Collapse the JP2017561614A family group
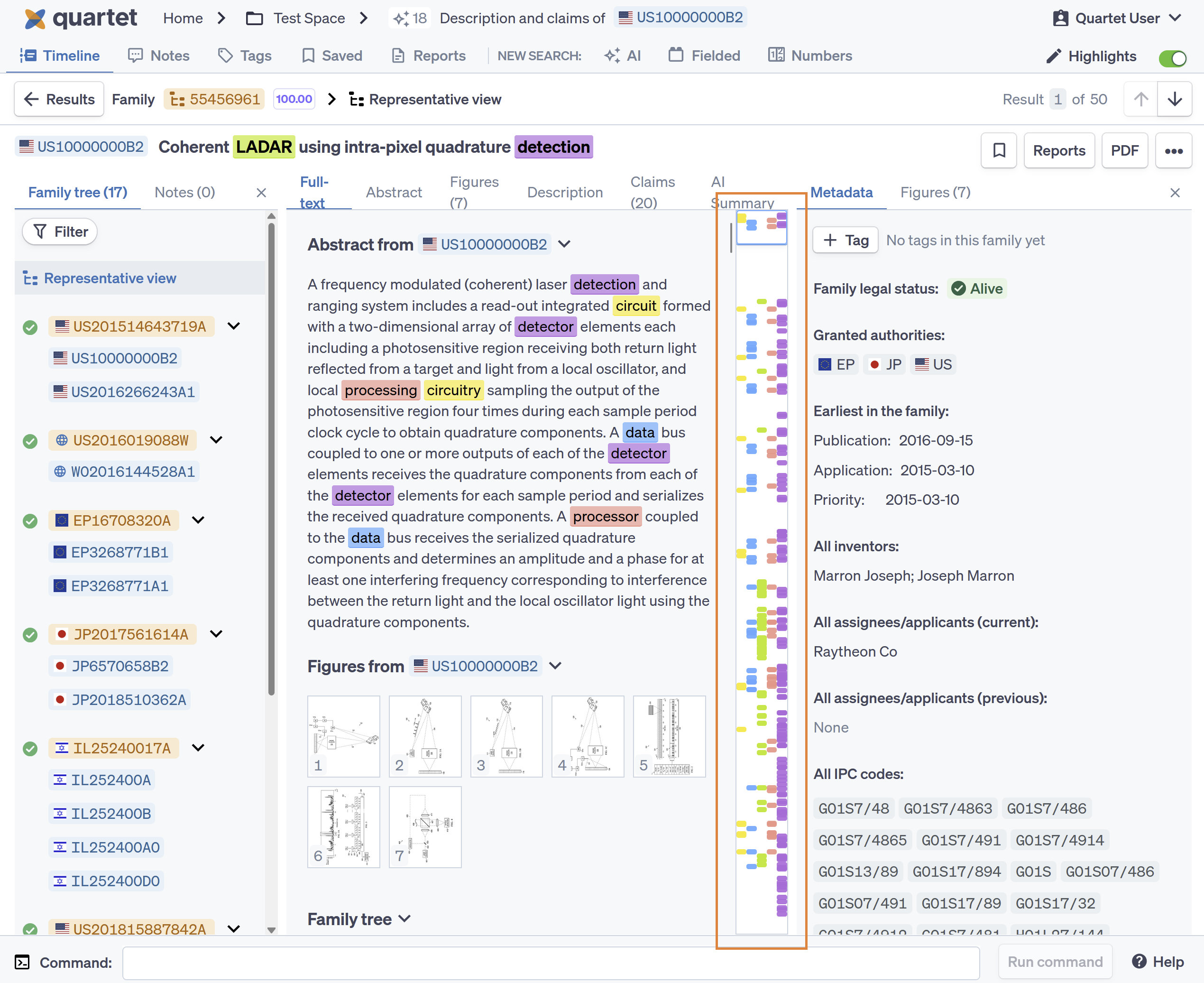1204x983 pixels. [216, 634]
